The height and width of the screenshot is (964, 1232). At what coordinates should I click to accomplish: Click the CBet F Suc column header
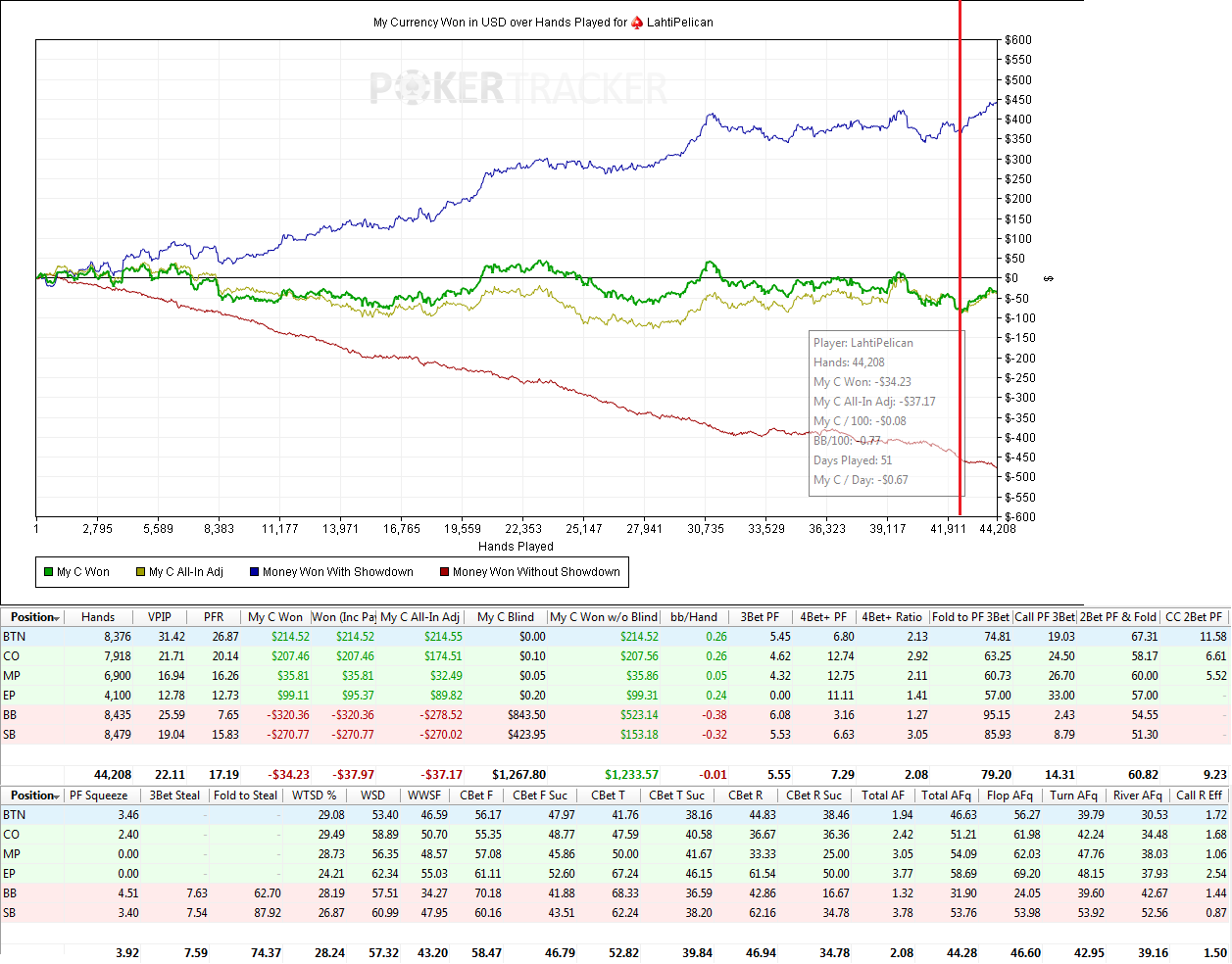click(540, 795)
